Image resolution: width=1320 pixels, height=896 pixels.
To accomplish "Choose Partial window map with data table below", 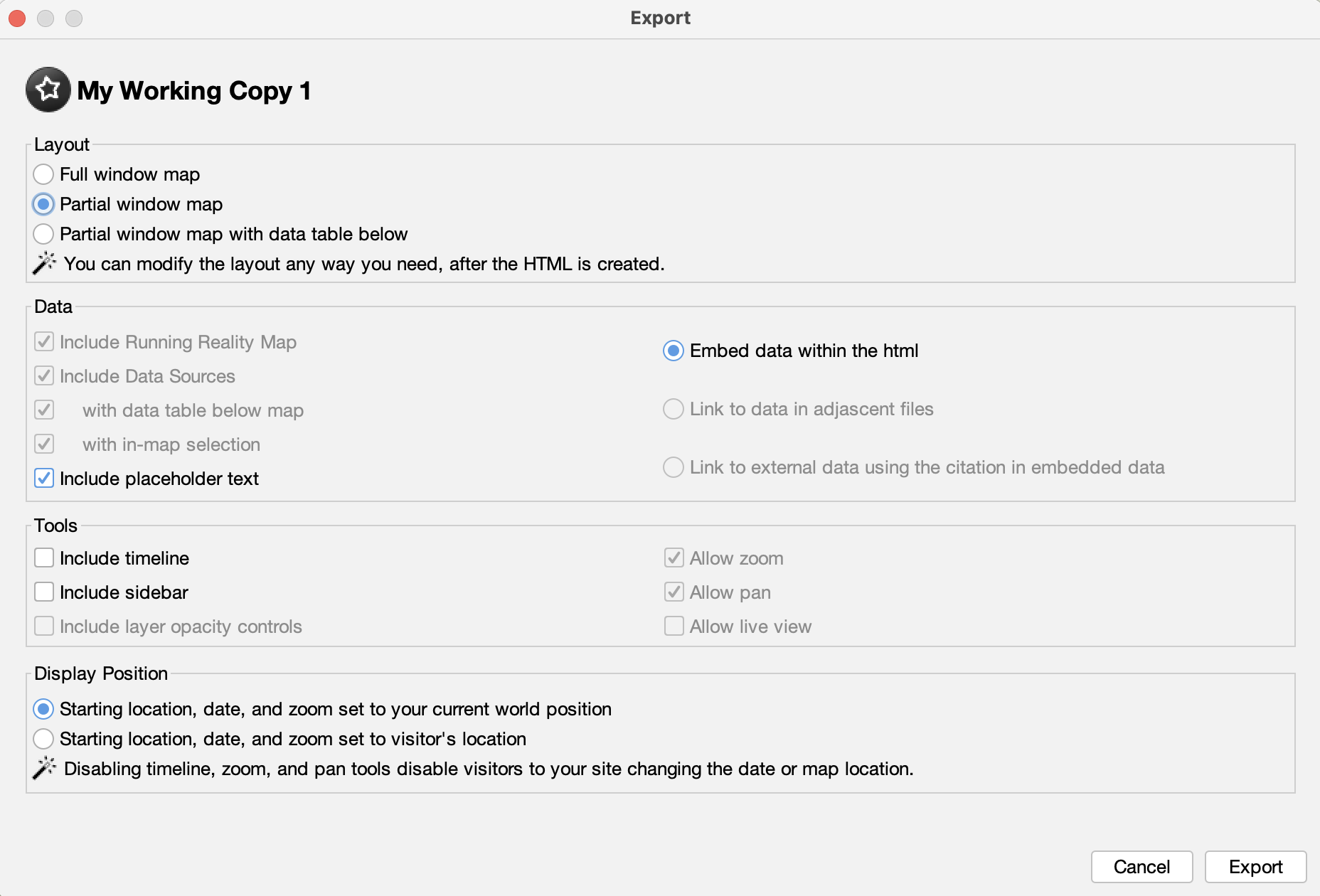I will (x=43, y=234).
